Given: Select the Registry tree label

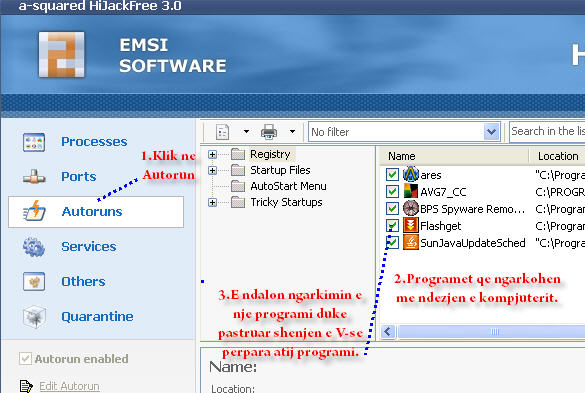Looking at the screenshot, I should (270, 154).
